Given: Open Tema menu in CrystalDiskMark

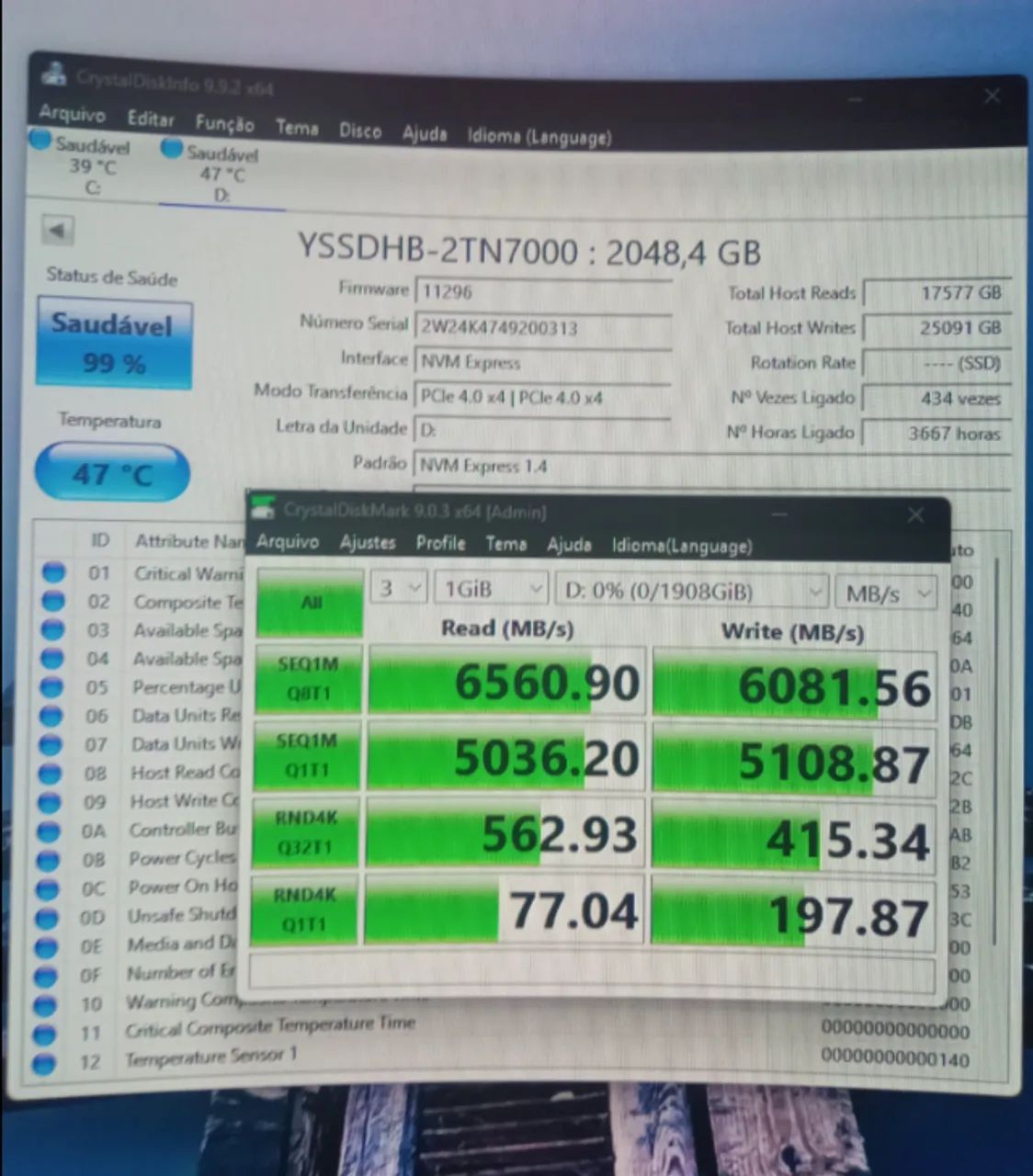Looking at the screenshot, I should (505, 544).
